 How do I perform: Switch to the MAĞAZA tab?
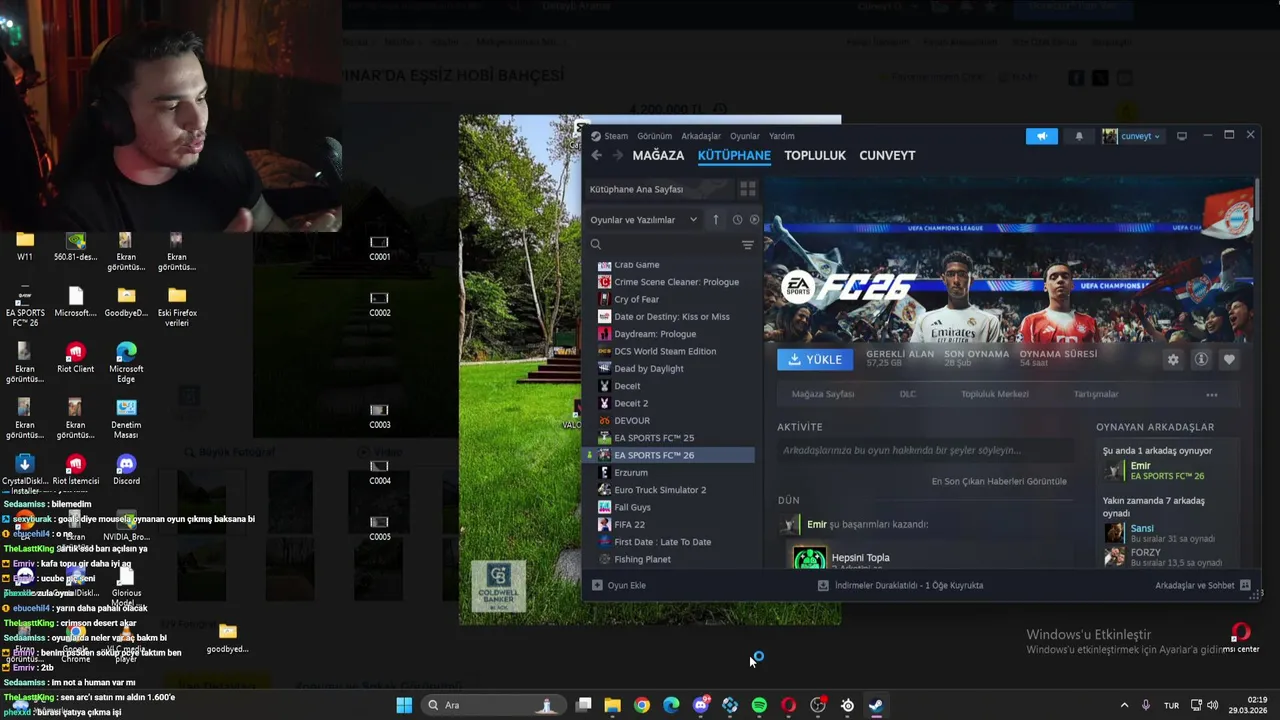pyautogui.click(x=658, y=155)
